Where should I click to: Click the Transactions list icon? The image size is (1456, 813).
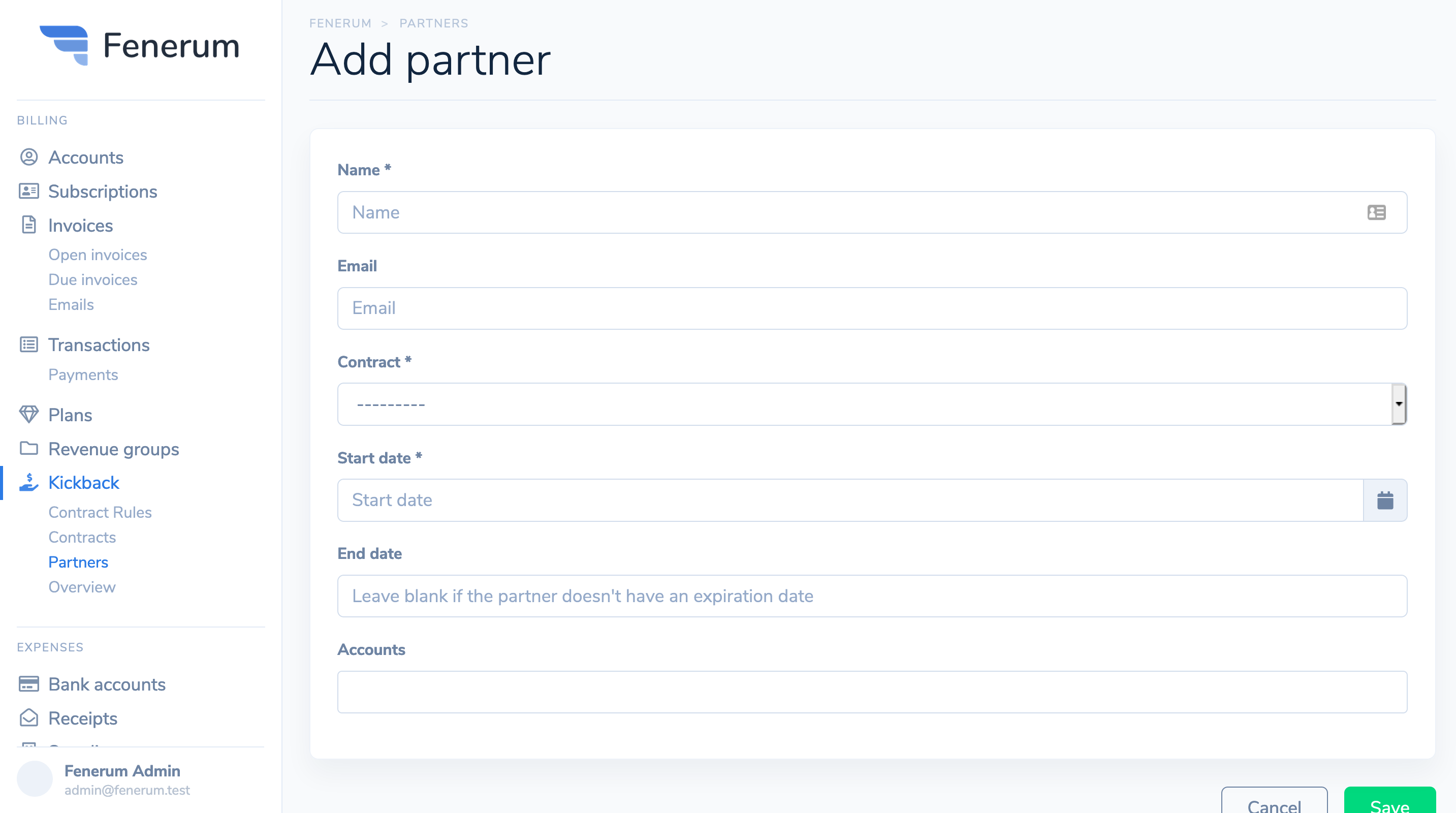[29, 345]
